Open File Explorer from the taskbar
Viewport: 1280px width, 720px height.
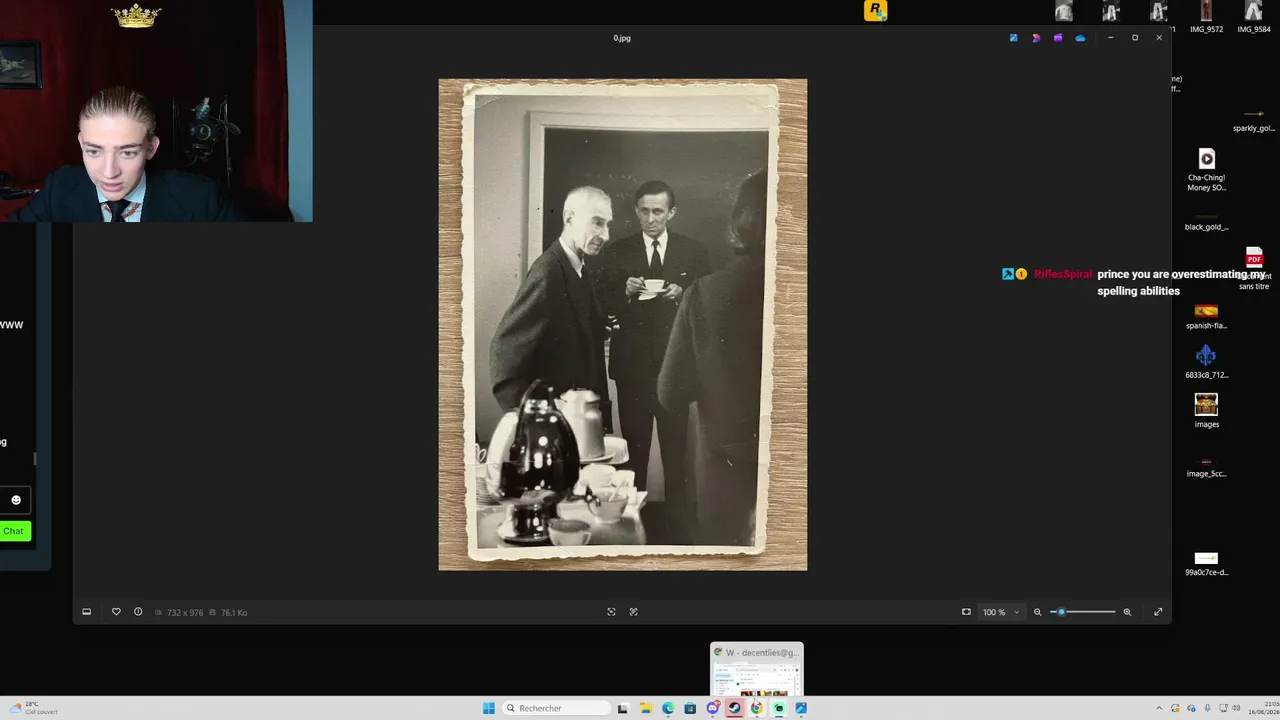pos(646,708)
